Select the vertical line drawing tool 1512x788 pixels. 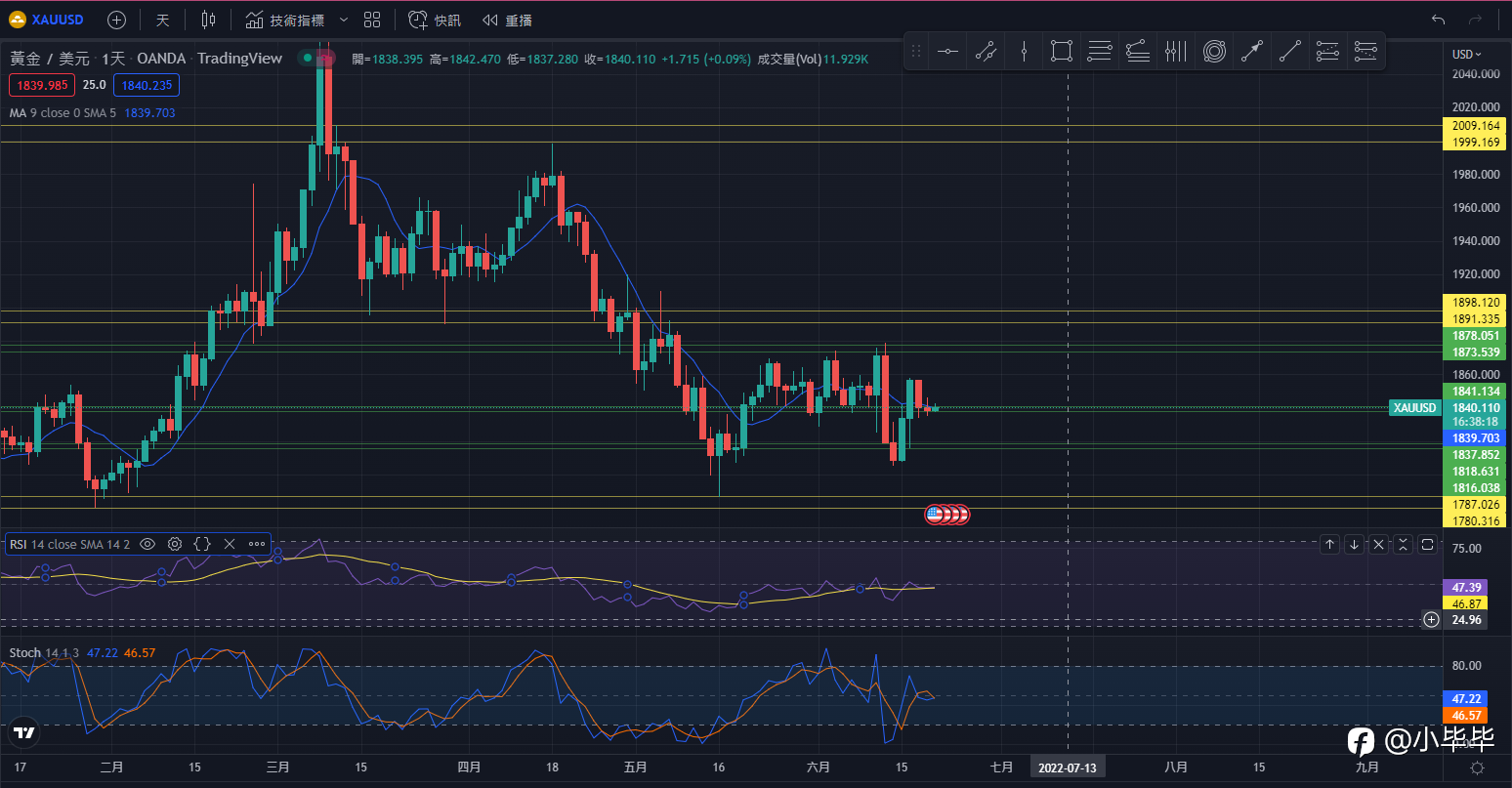tap(1024, 51)
